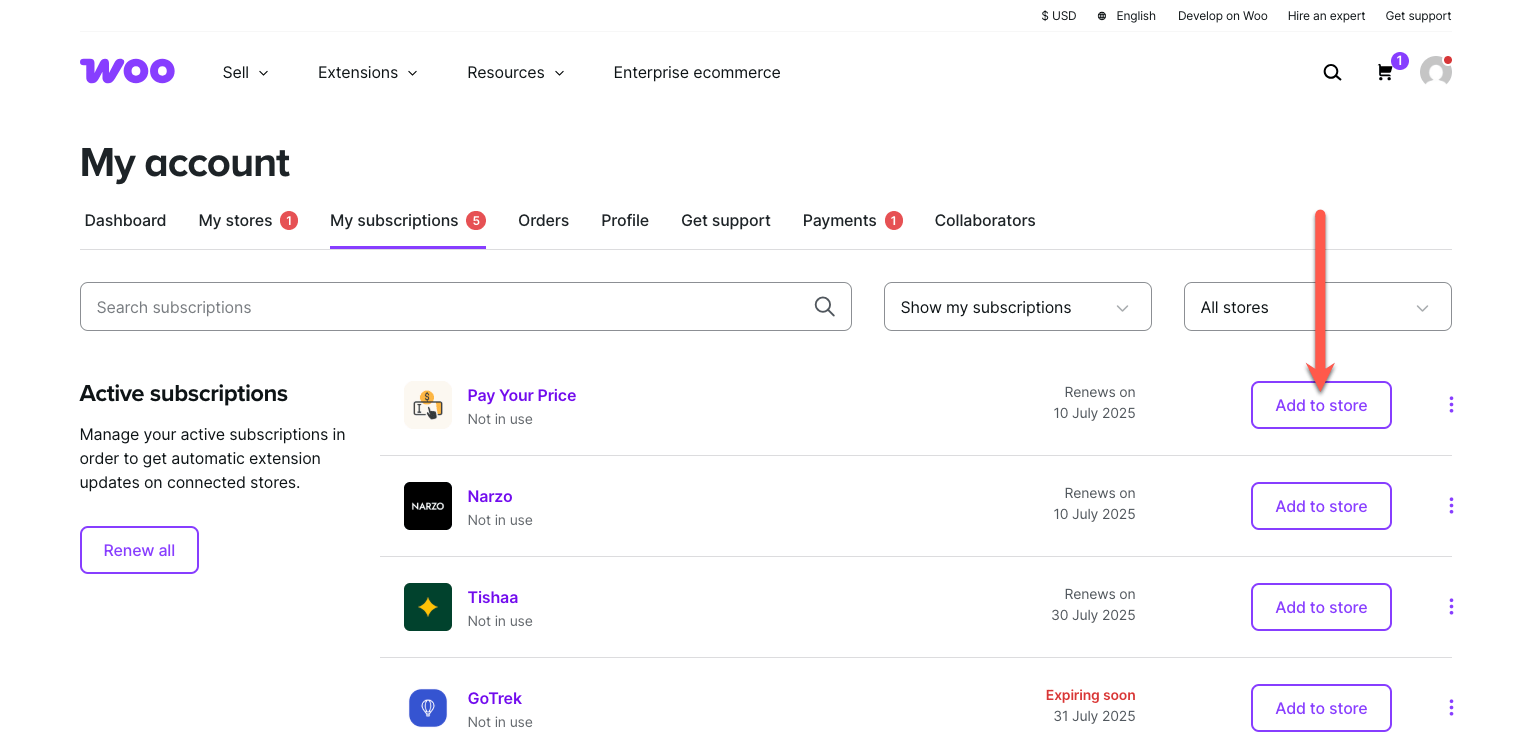Open the kebab menu for Pay Your Price
Viewport: 1527px width, 751px height.
pos(1451,404)
